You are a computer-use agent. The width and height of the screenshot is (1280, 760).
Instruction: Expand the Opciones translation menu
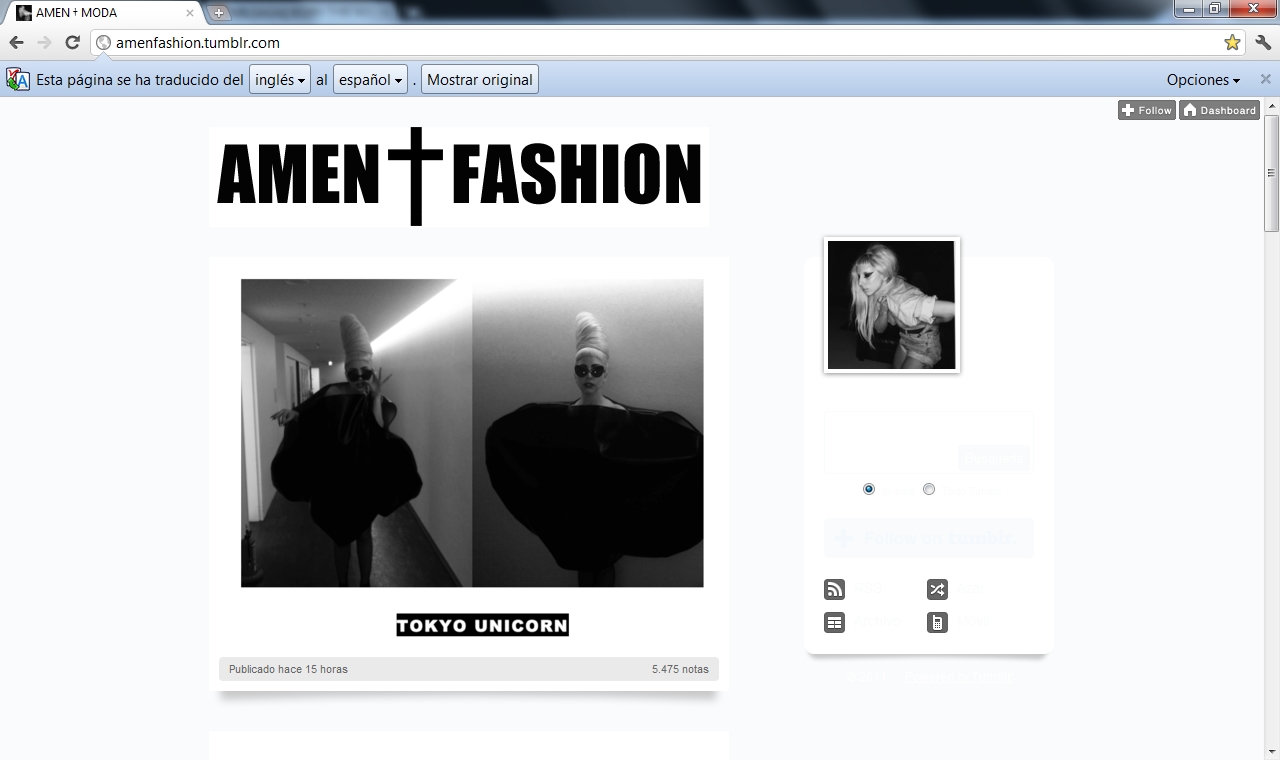pyautogui.click(x=1203, y=80)
